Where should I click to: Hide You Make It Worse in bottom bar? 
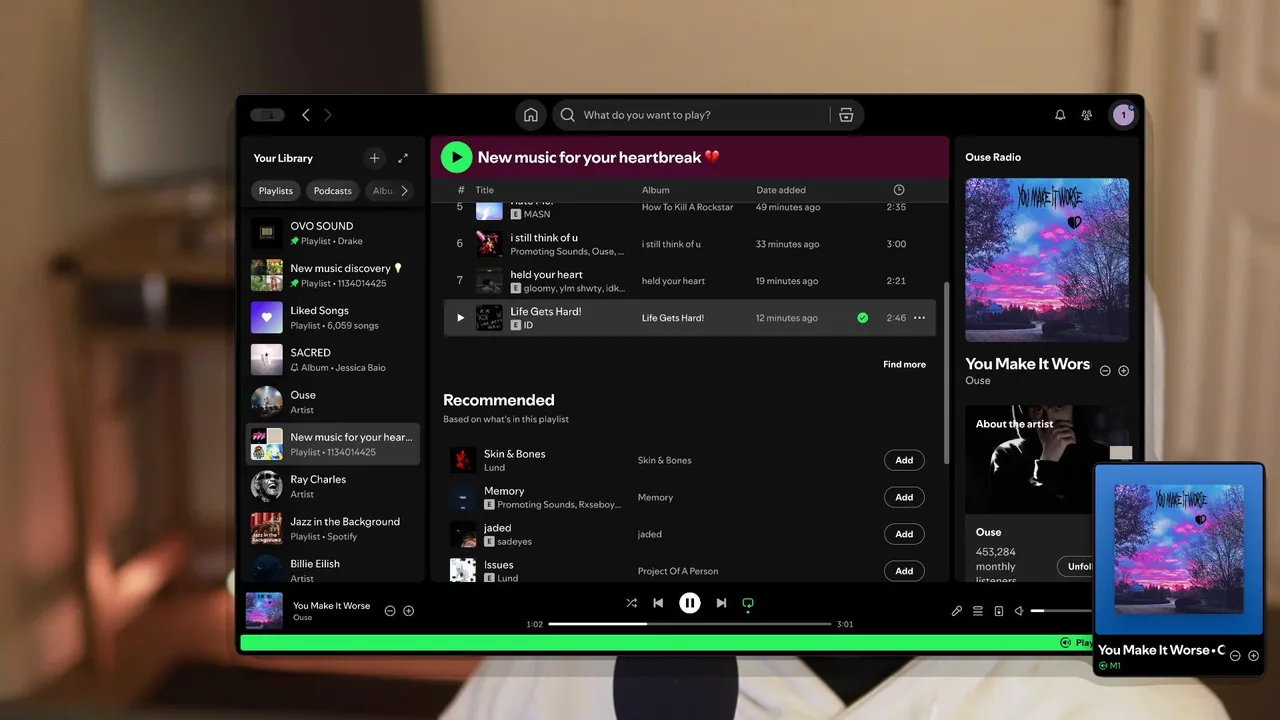(x=390, y=611)
